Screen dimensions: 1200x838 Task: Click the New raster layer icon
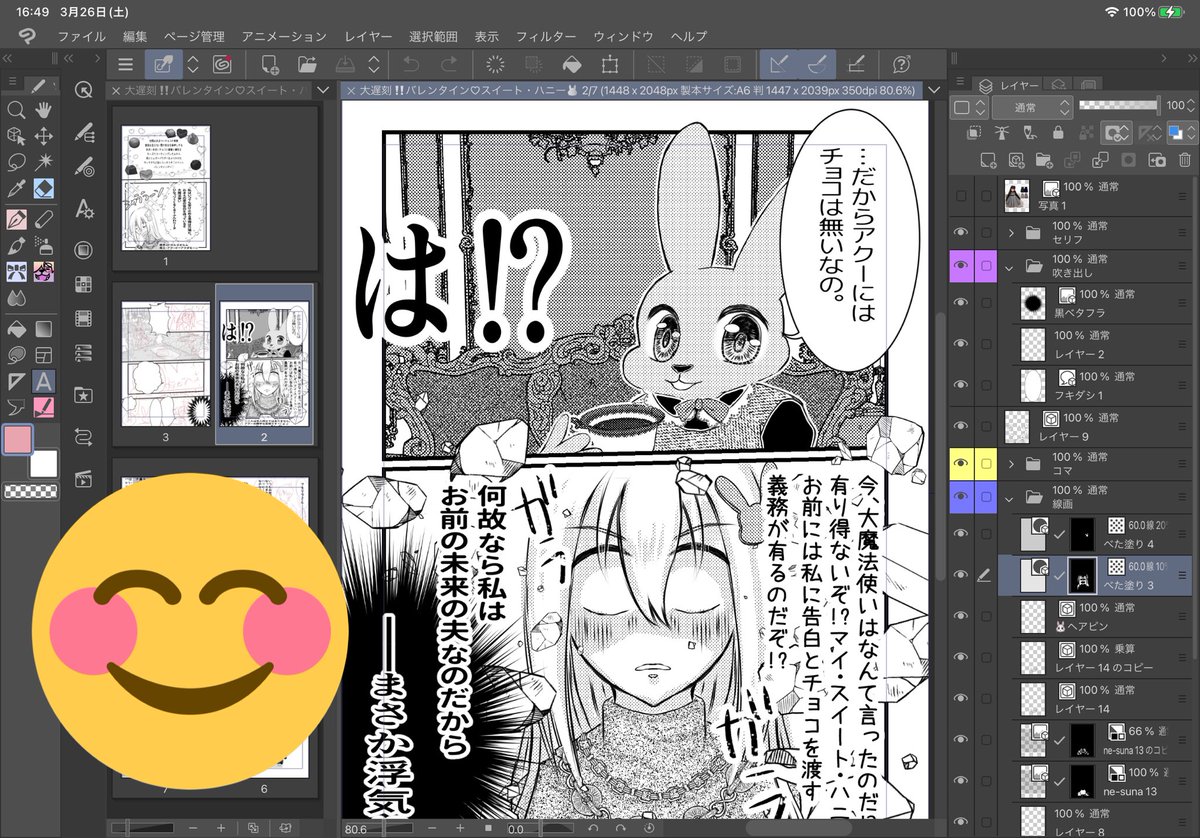988,159
